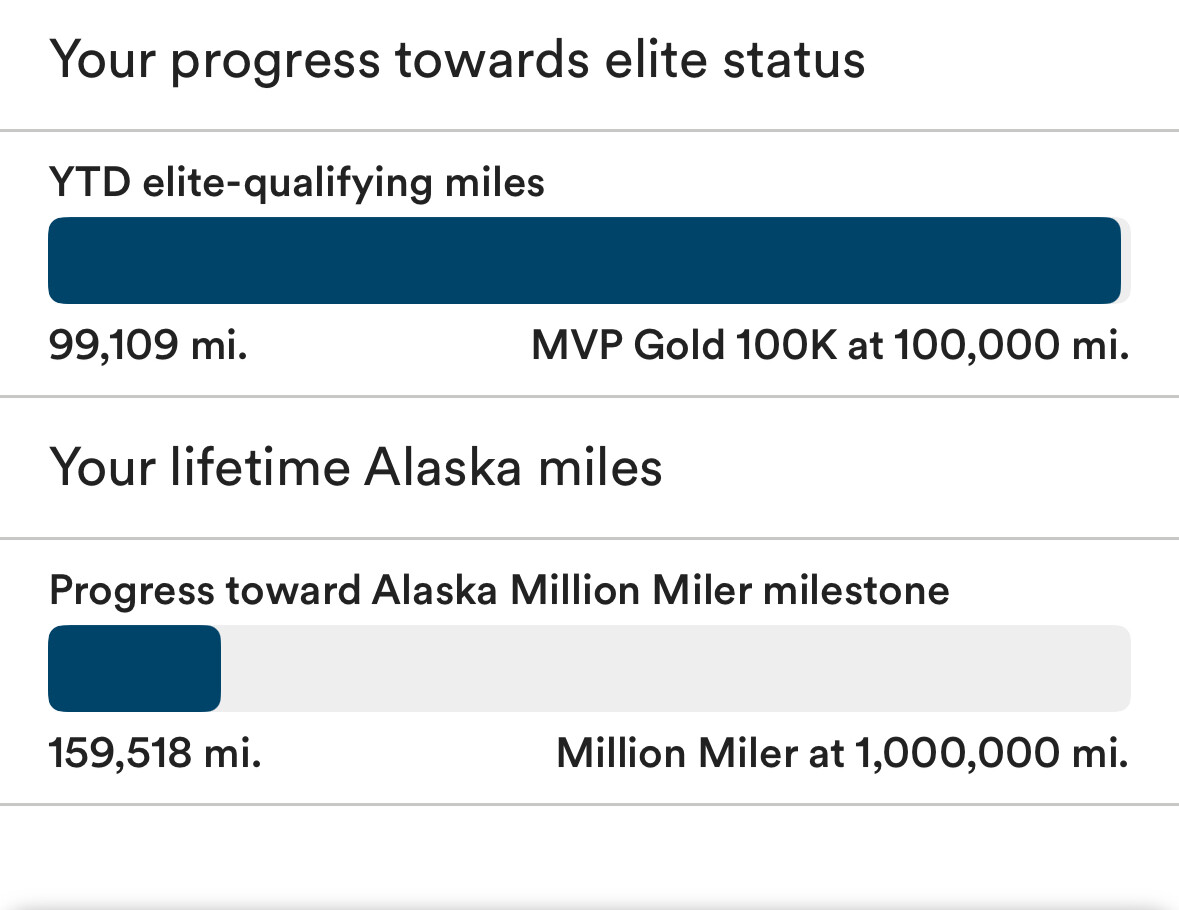Click "100,000 mi." in the MVP Gold goal

(x=1010, y=346)
